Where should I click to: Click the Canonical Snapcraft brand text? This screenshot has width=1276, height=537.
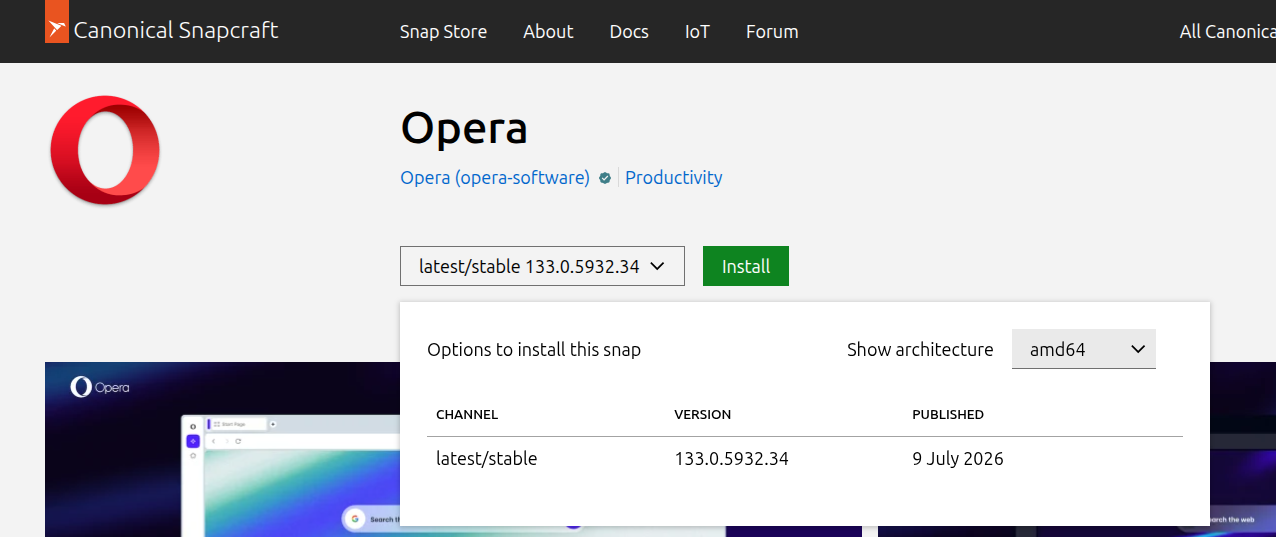[176, 30]
